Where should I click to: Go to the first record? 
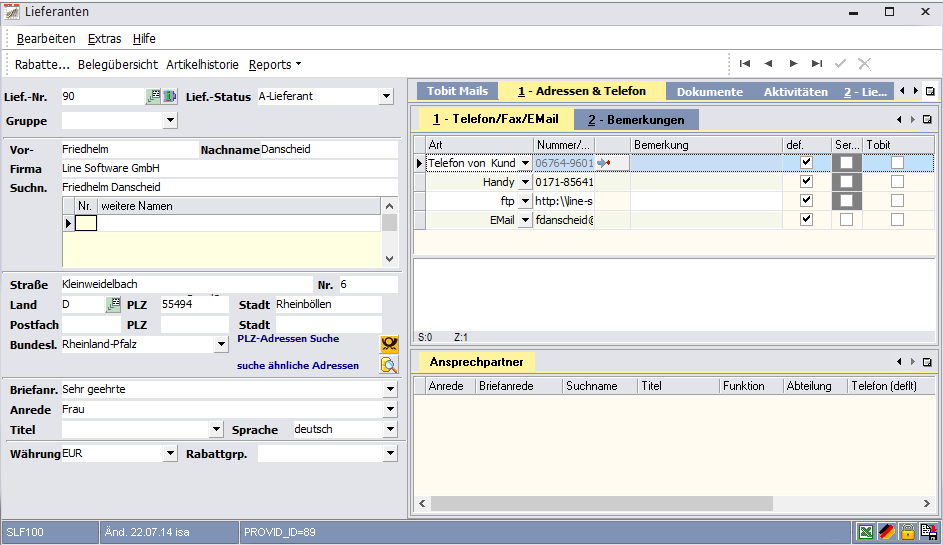click(745, 64)
